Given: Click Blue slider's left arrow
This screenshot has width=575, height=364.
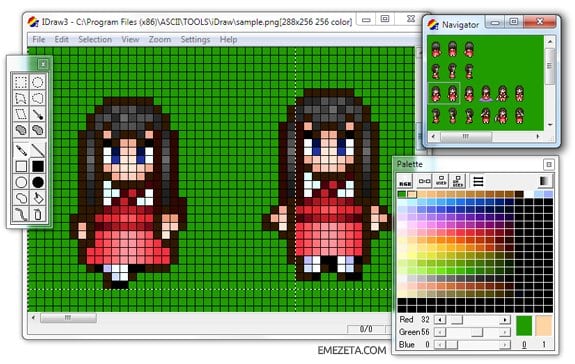Looking at the screenshot, I should click(440, 345).
